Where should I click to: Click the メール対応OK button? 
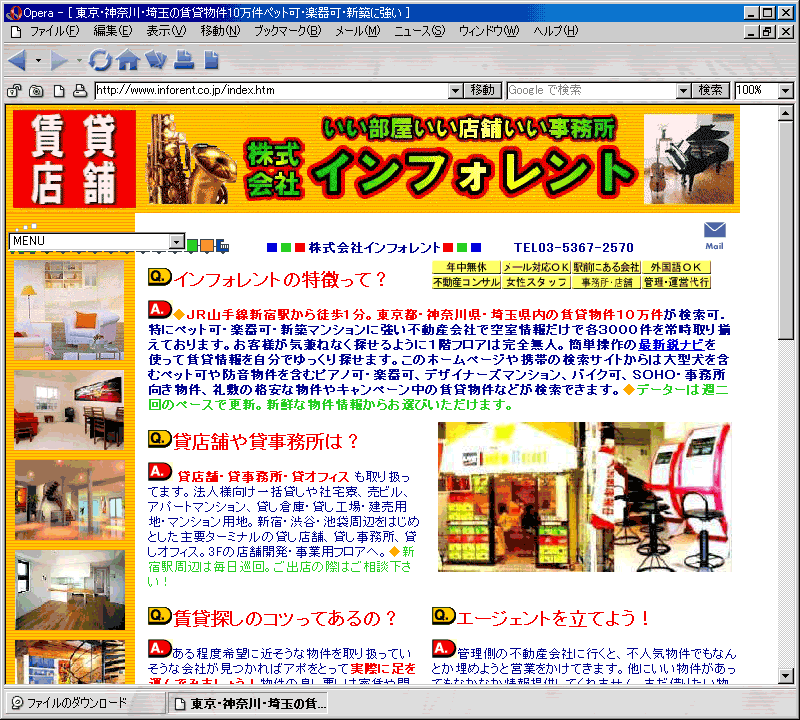click(536, 267)
